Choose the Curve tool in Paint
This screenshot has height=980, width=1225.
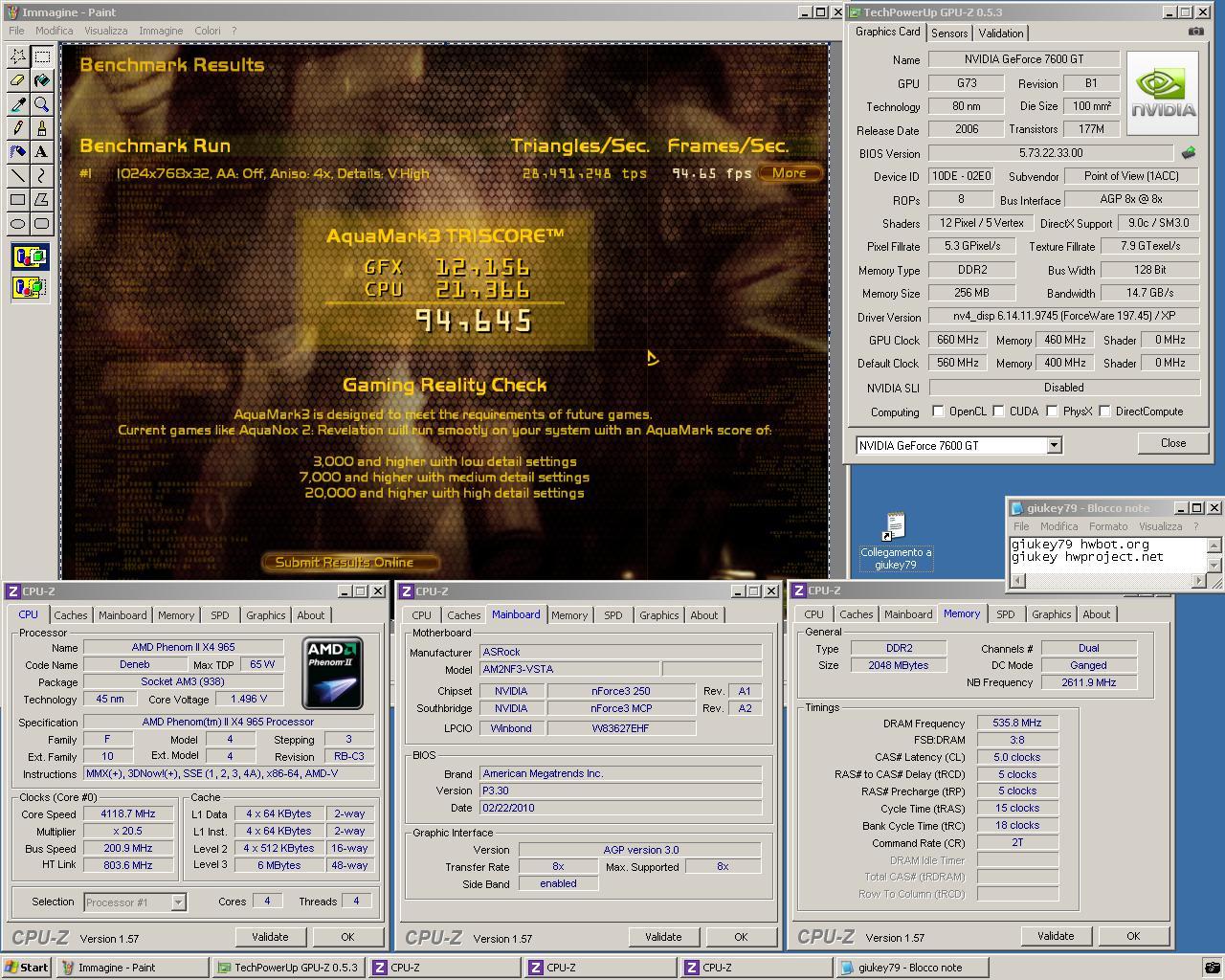41,176
